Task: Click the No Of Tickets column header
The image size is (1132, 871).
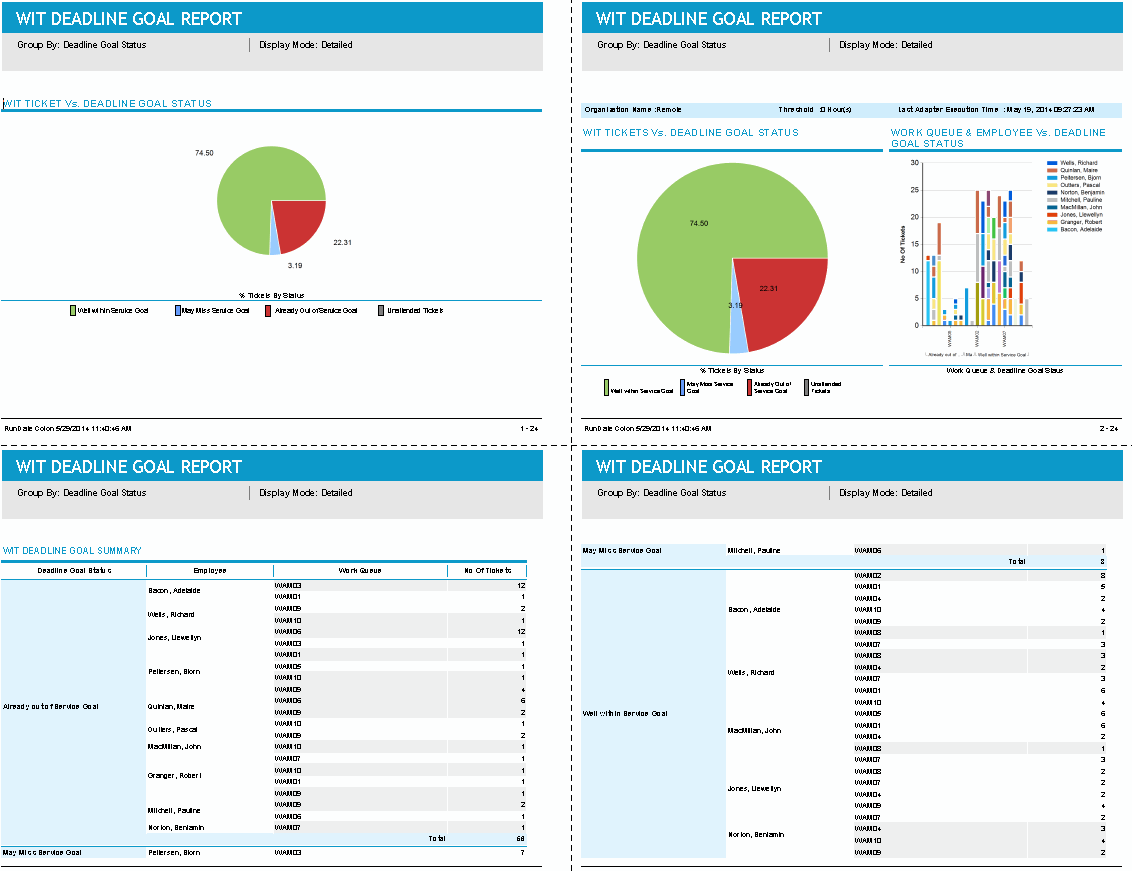Action: point(487,571)
